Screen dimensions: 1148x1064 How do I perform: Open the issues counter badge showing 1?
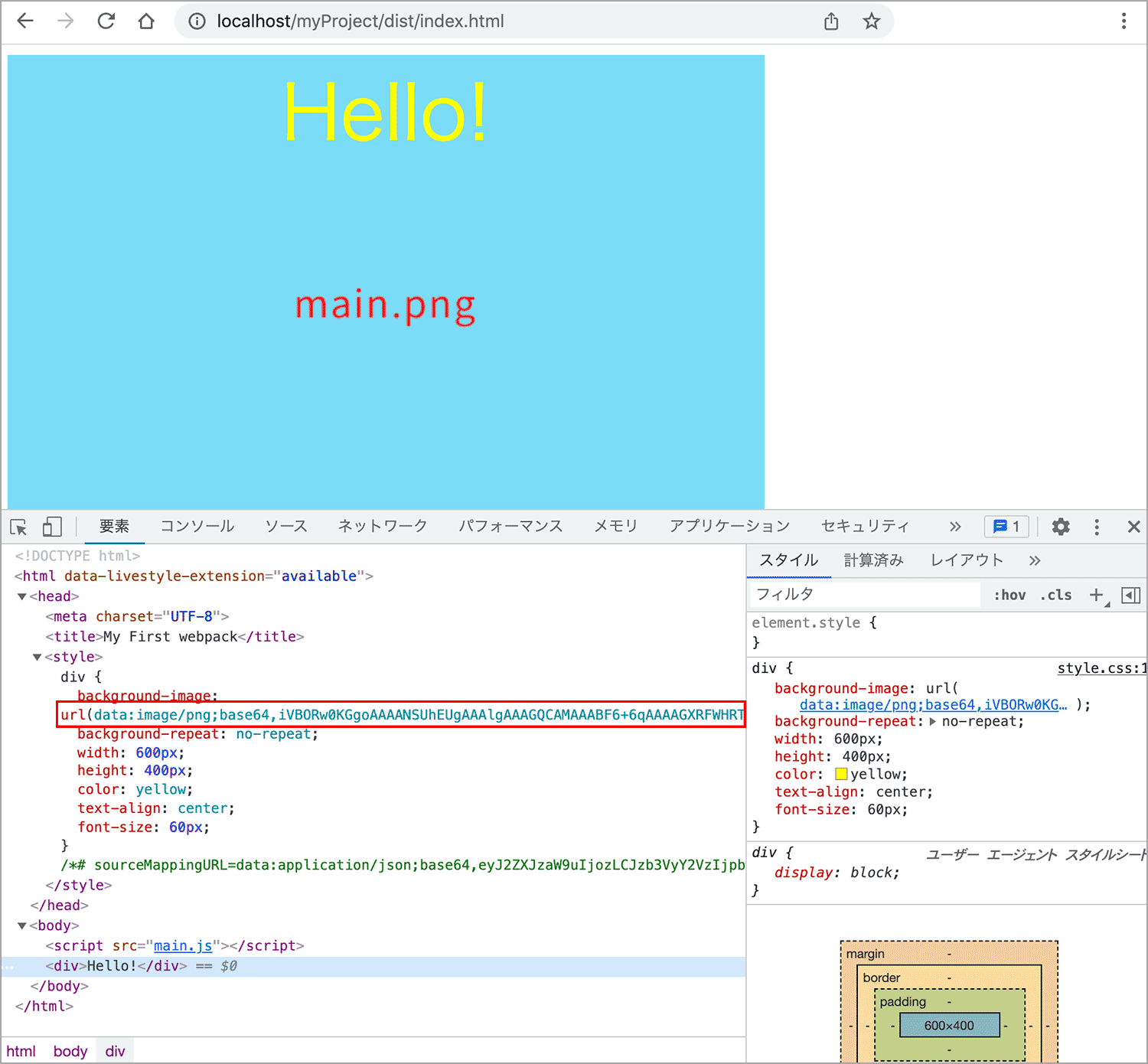coord(1006,527)
